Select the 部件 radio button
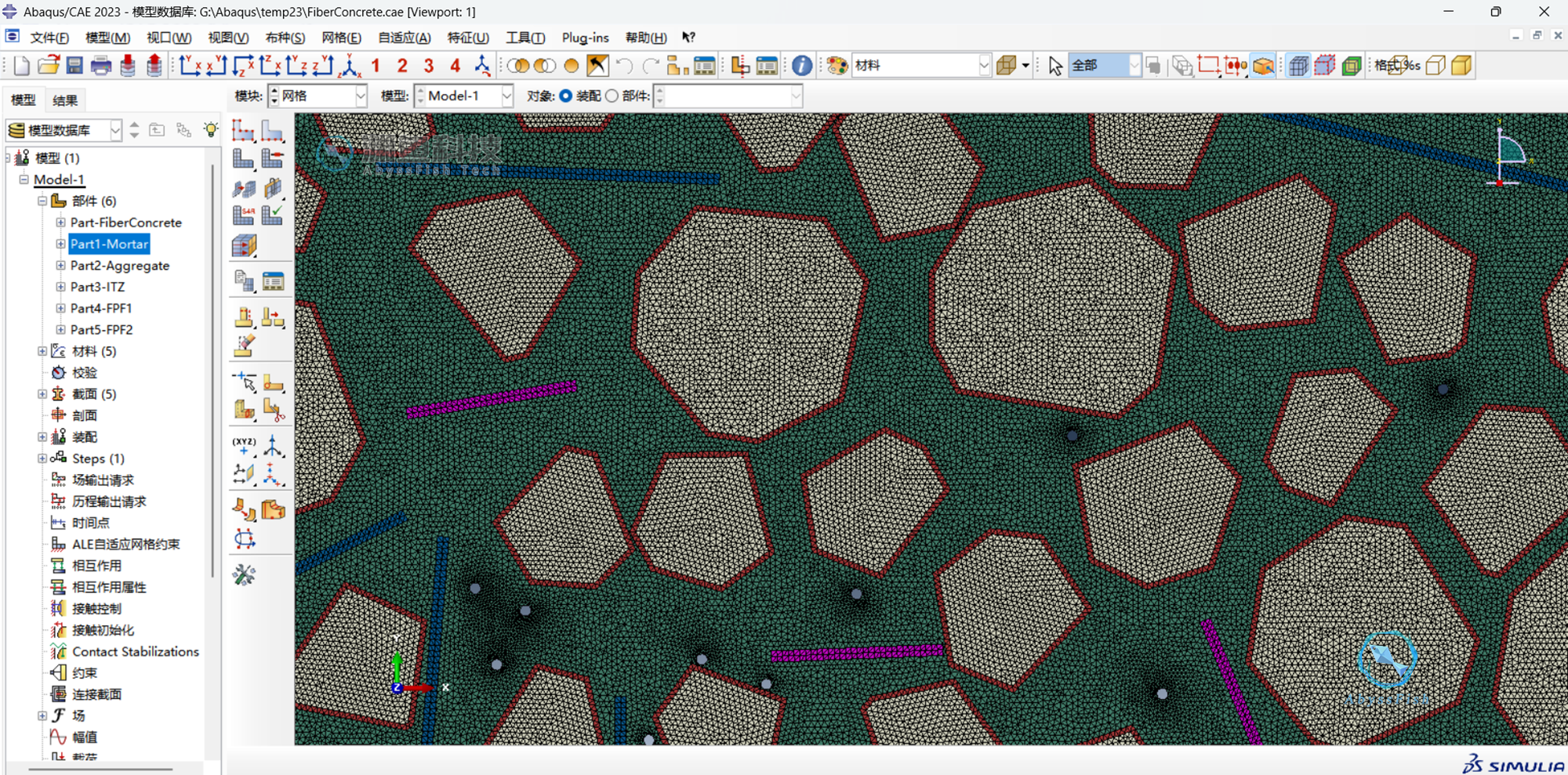The width and height of the screenshot is (1568, 775). [612, 96]
